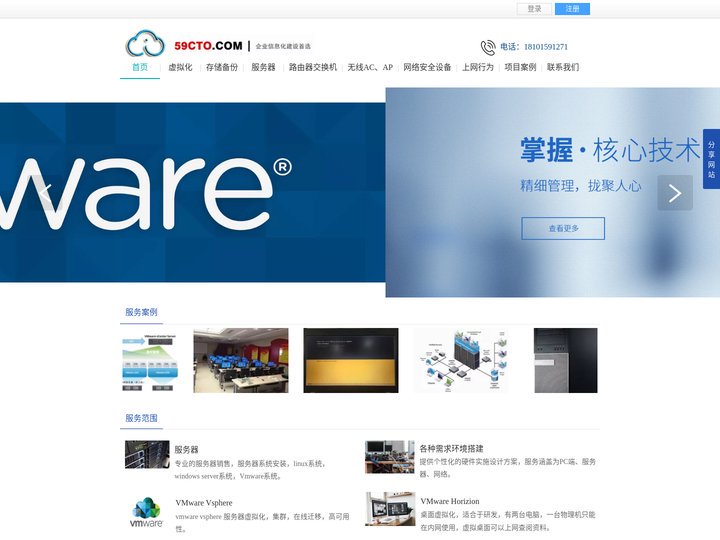This screenshot has width=720, height=540.
Task: Click the telephone handset icon
Action: click(x=488, y=47)
